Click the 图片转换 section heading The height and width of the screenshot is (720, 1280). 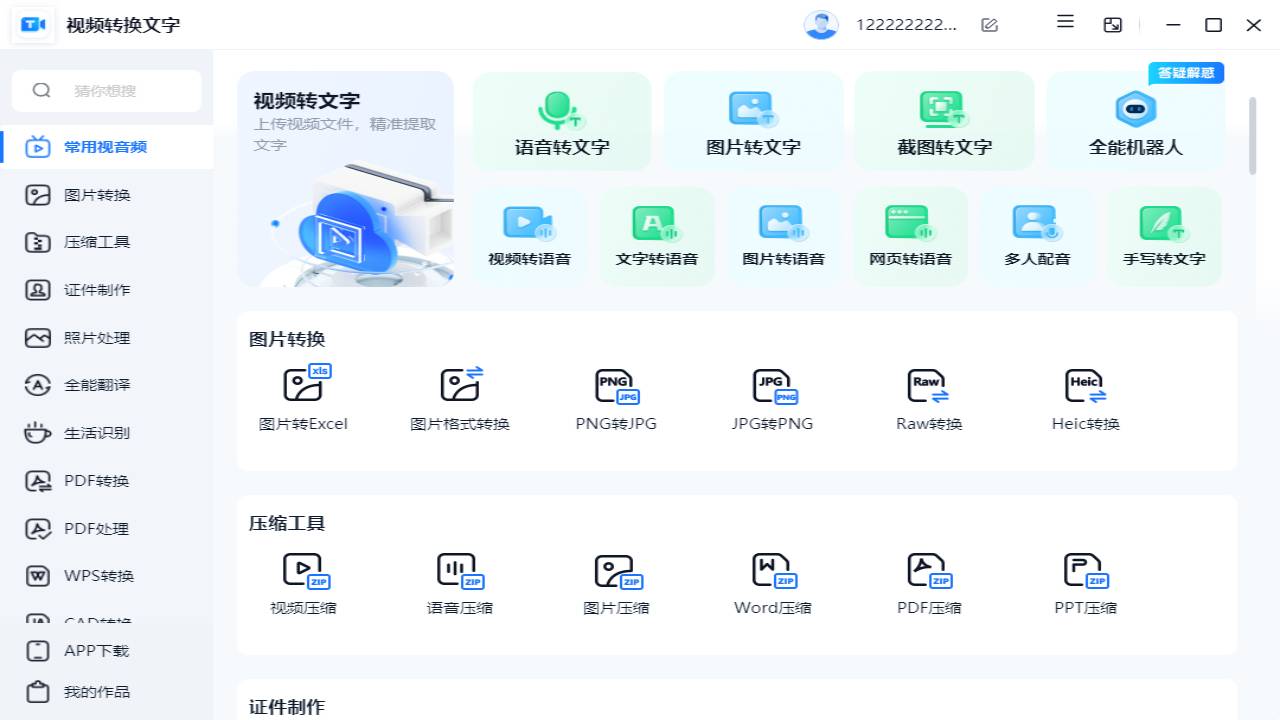coord(287,339)
